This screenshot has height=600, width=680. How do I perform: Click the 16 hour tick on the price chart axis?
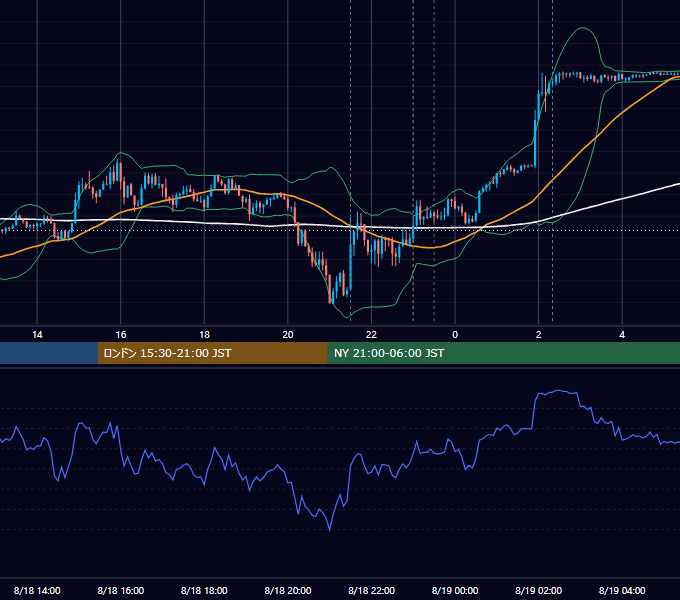click(121, 335)
